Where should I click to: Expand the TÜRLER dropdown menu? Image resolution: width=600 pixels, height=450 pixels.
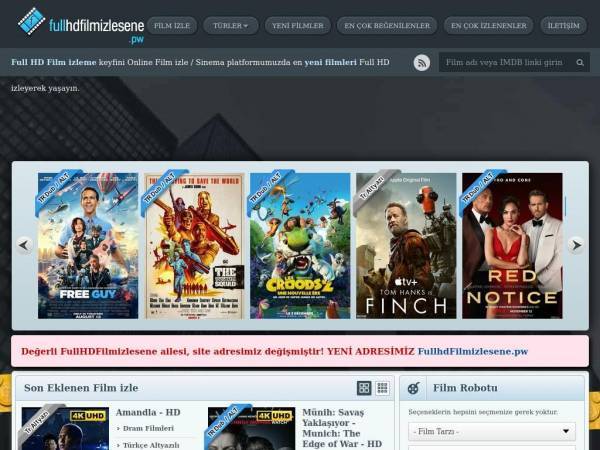click(x=230, y=26)
